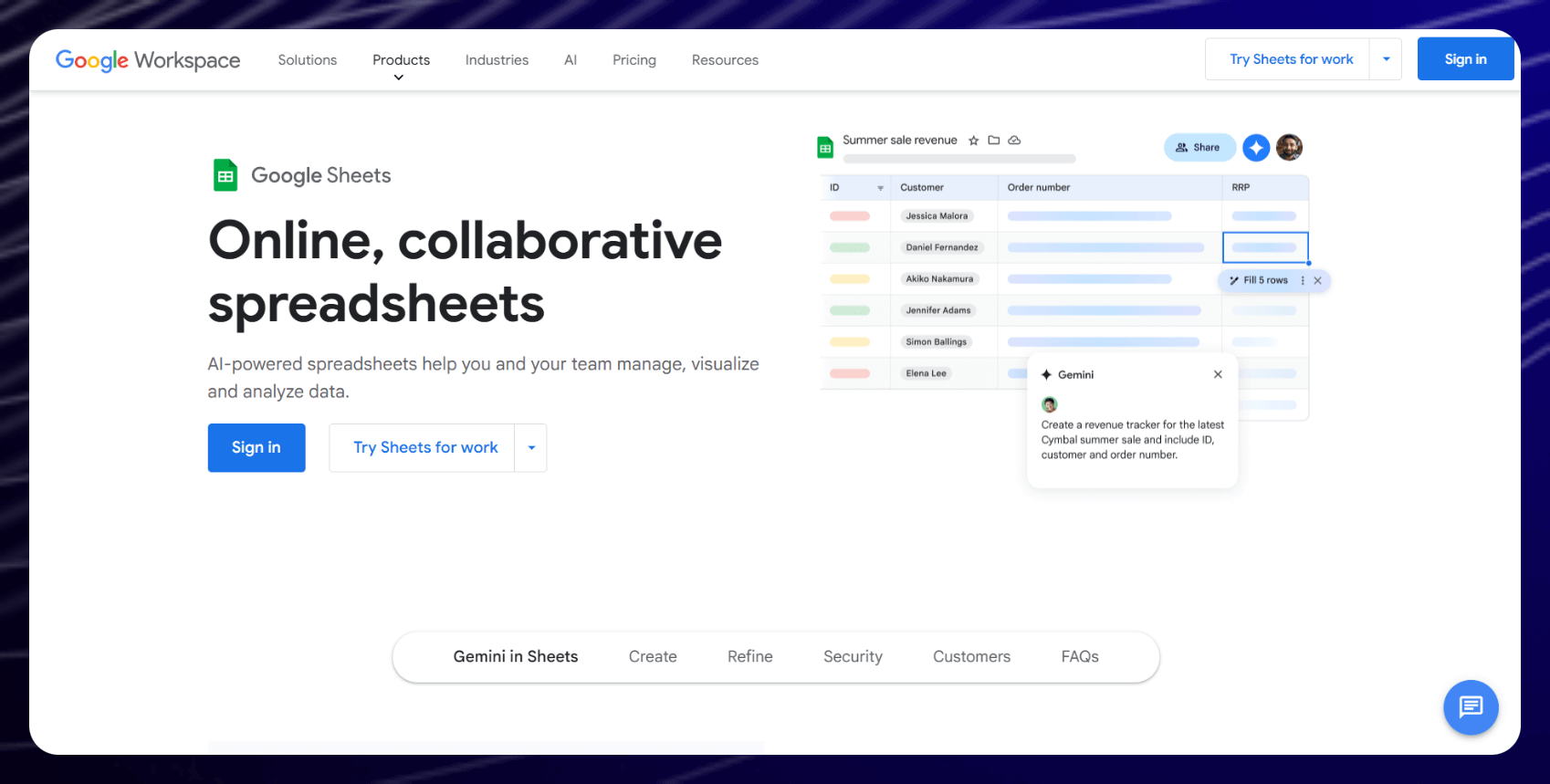Image resolution: width=1550 pixels, height=784 pixels.
Task: Click the RRP column header
Action: (x=1241, y=187)
